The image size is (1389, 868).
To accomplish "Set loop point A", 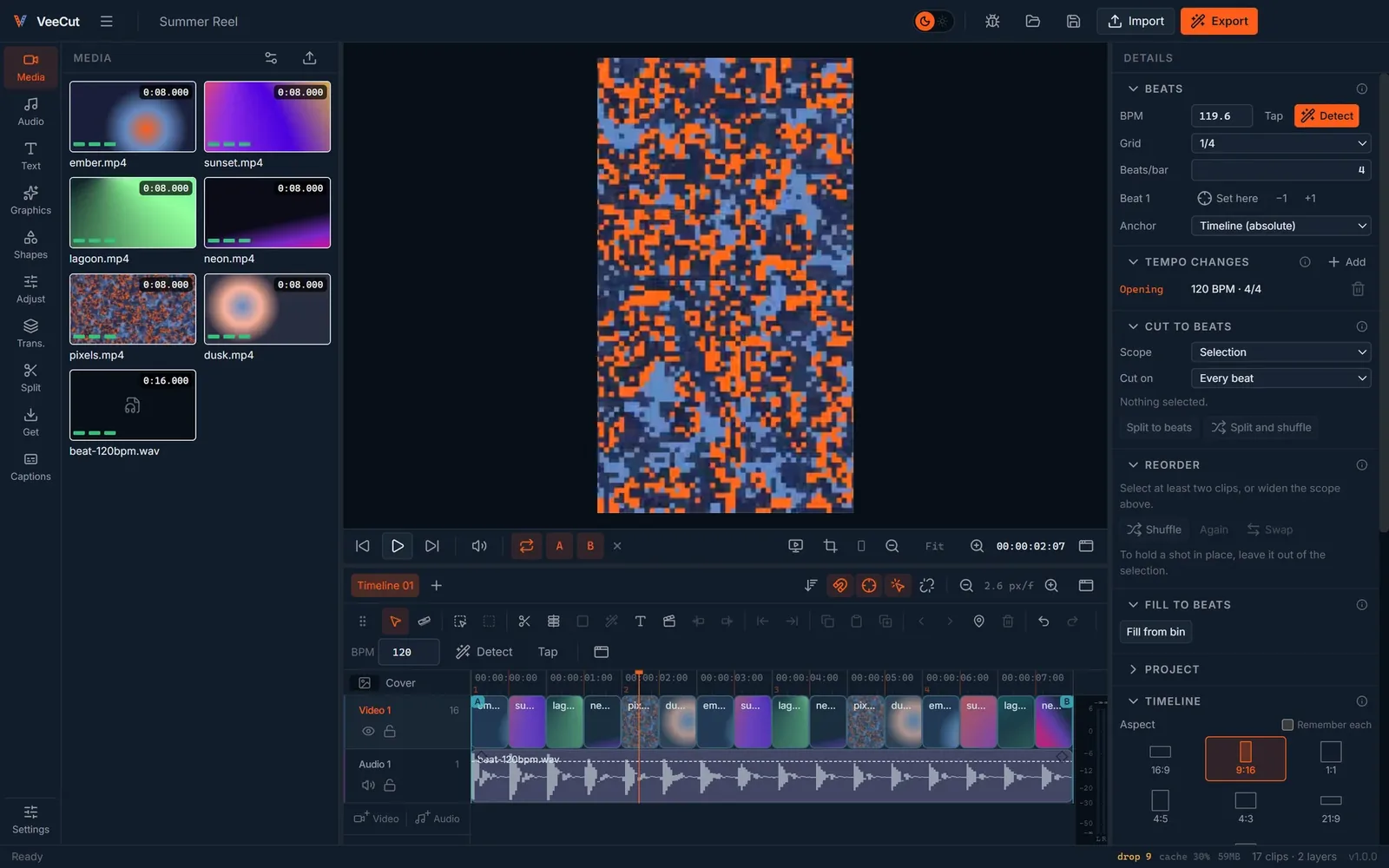I will (x=559, y=546).
